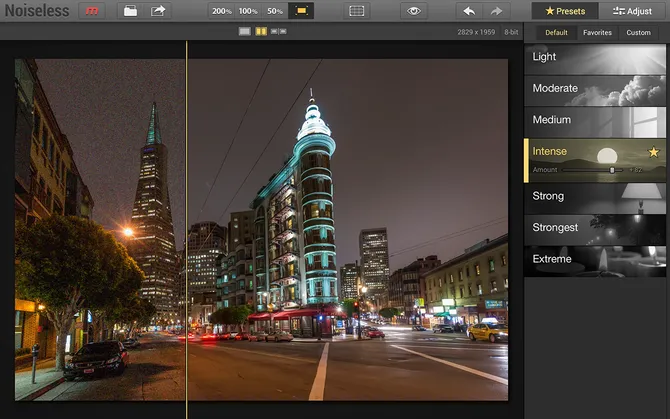Image resolution: width=670 pixels, height=419 pixels.
Task: Toggle the eye preview icon
Action: [413, 11]
